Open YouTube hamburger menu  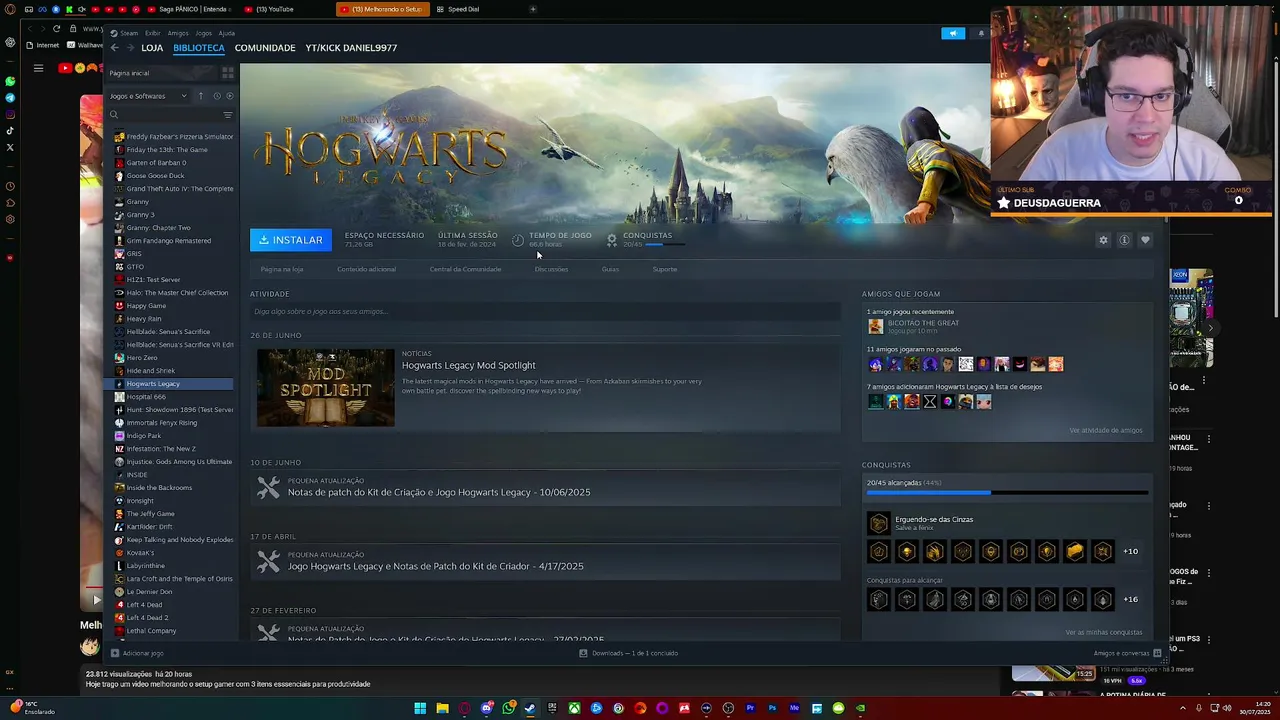coord(38,68)
